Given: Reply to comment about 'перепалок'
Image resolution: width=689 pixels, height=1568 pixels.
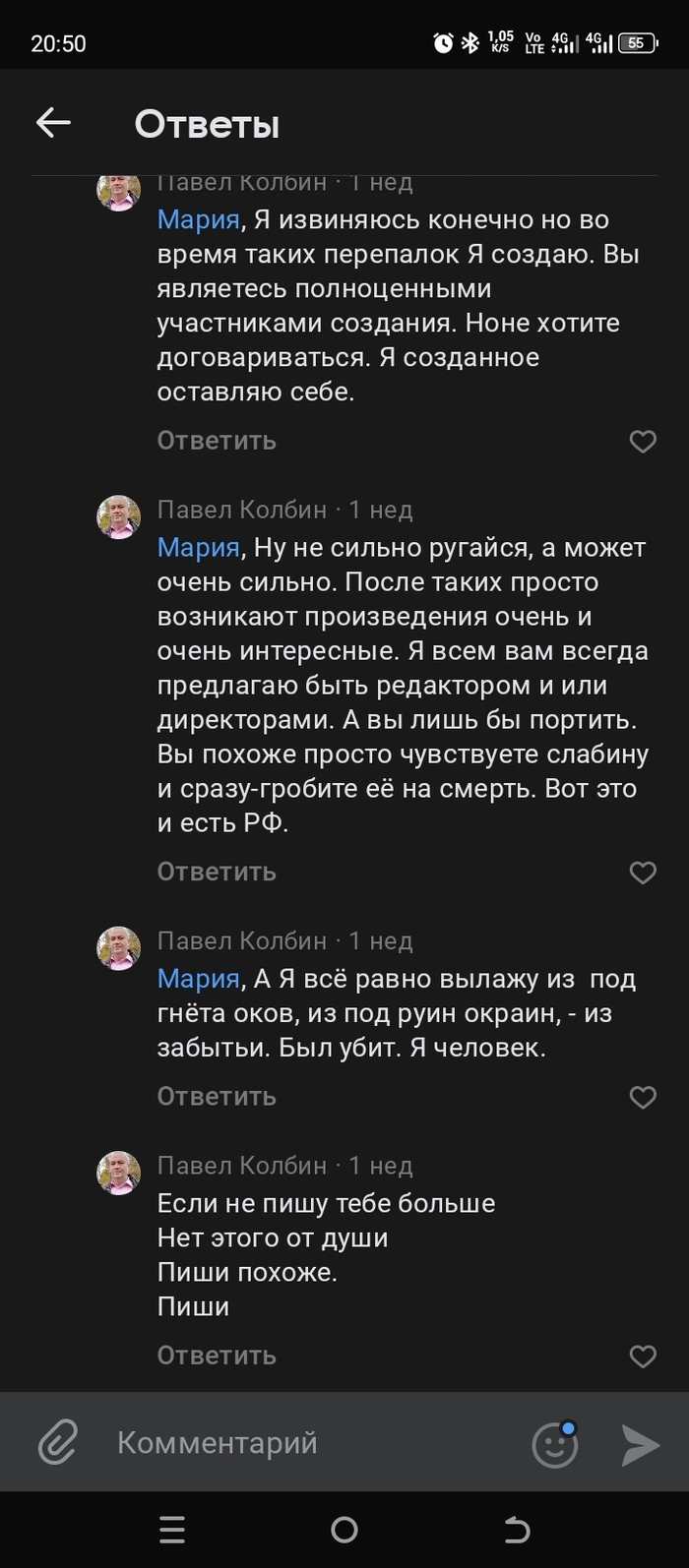Looking at the screenshot, I should pyautogui.click(x=217, y=441).
